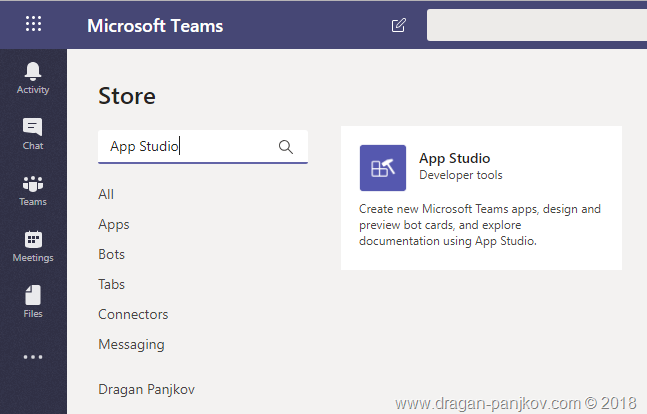Open Meetings calendar icon

click(x=33, y=240)
